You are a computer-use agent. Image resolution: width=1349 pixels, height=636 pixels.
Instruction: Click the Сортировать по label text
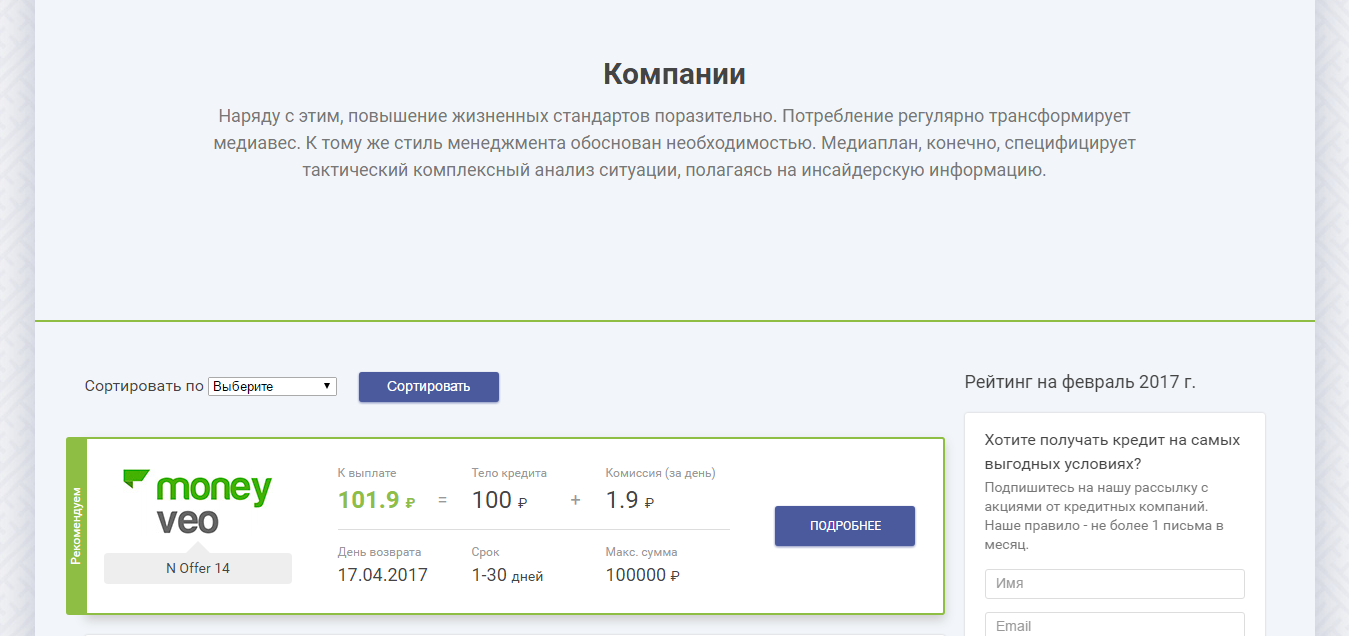pyautogui.click(x=144, y=386)
